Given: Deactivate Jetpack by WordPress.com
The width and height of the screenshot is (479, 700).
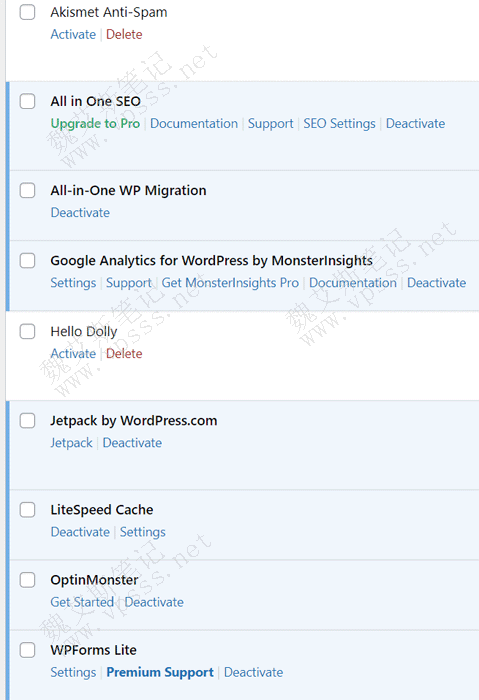Looking at the screenshot, I should (x=132, y=443).
